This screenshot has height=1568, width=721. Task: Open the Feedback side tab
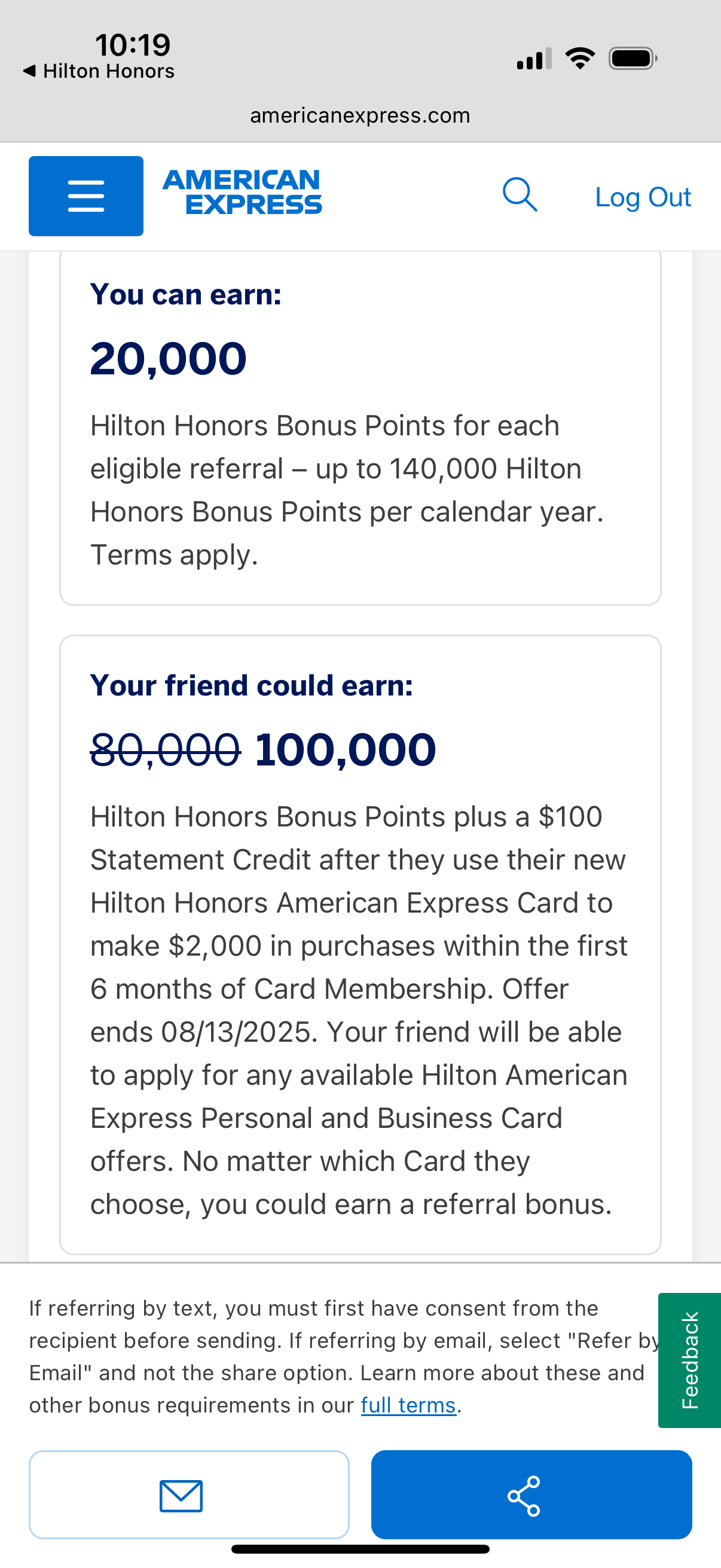689,1360
